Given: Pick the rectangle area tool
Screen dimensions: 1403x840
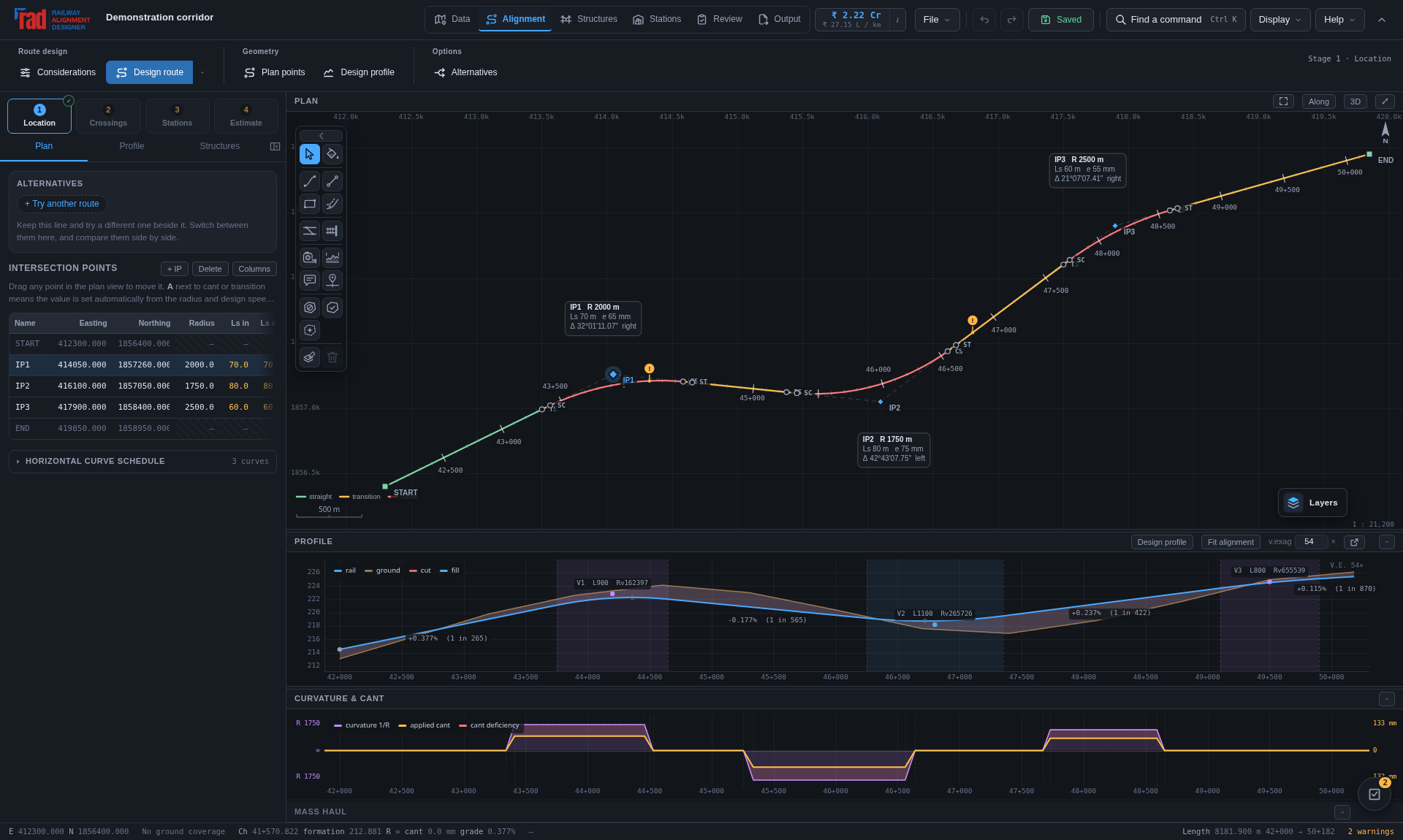Looking at the screenshot, I should pyautogui.click(x=310, y=204).
